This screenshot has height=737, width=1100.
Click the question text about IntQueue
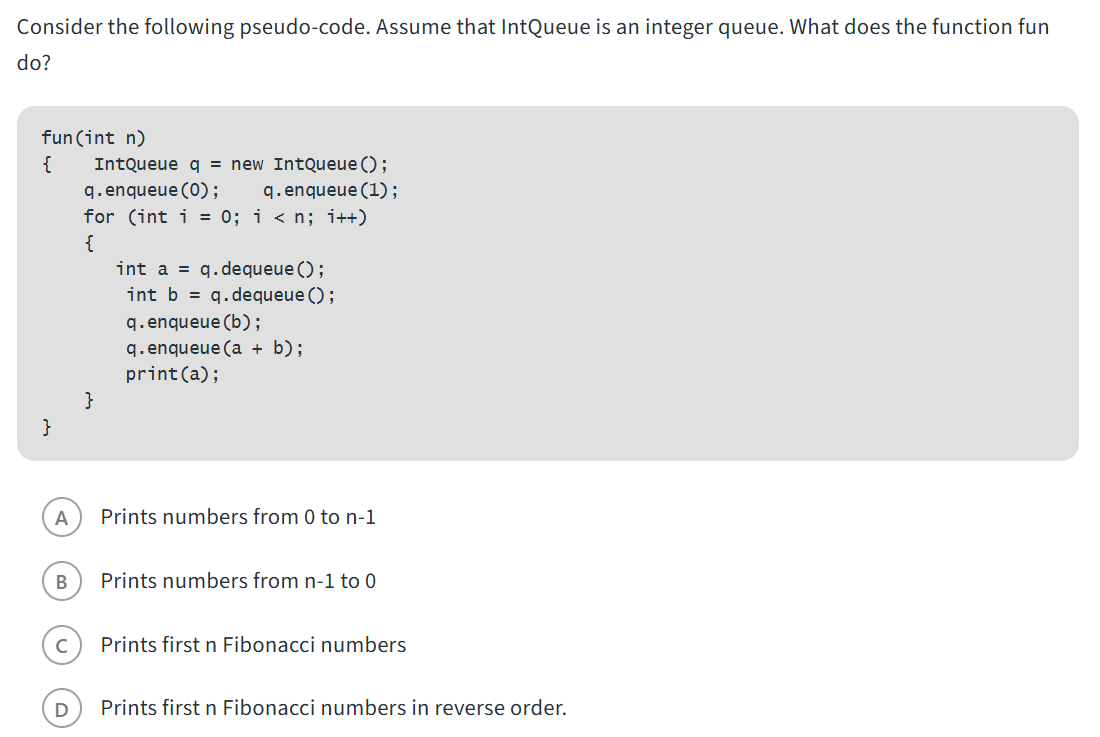click(x=532, y=27)
